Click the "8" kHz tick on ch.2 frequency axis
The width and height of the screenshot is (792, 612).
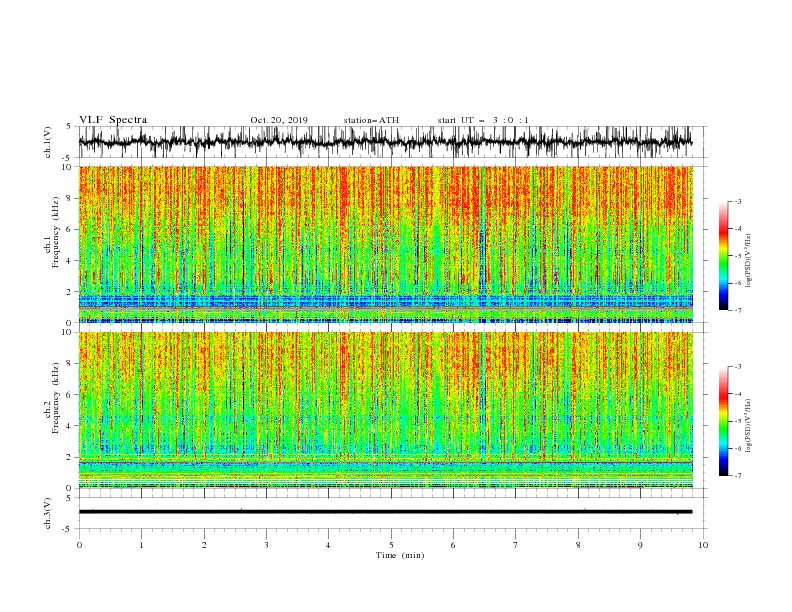tap(70, 364)
